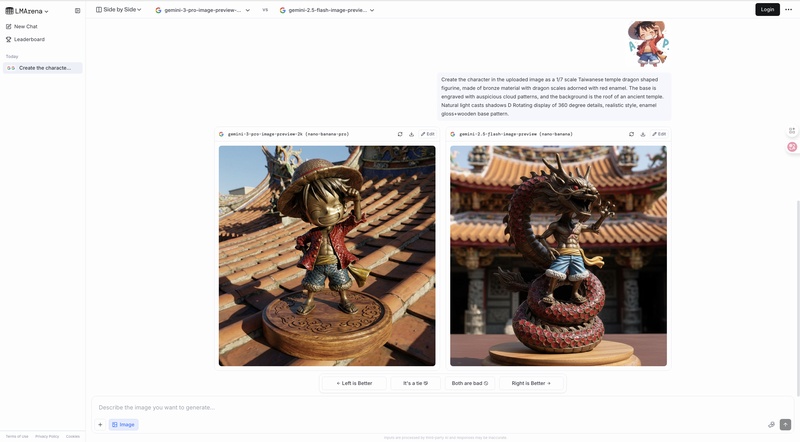Click the Login button
Image resolution: width=800 pixels, height=442 pixels.
pos(767,9)
